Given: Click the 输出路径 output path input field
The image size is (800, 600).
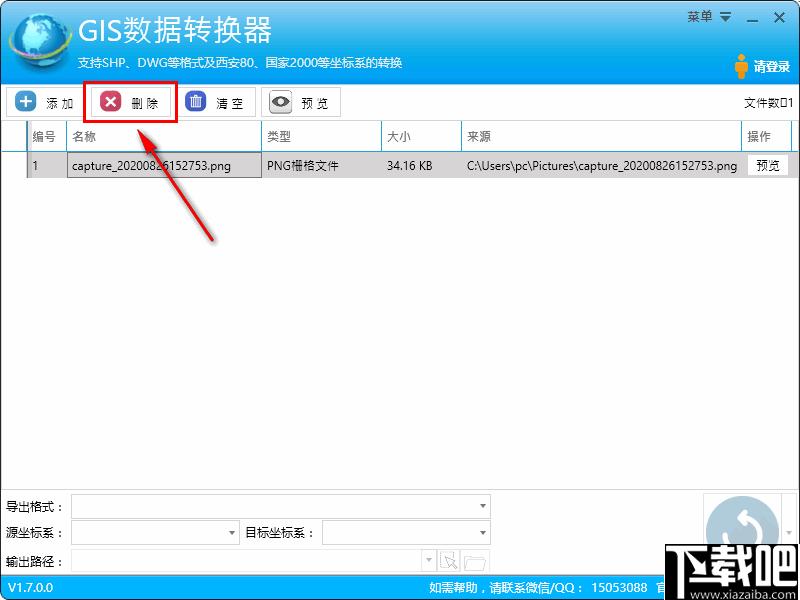Looking at the screenshot, I should tap(247, 561).
